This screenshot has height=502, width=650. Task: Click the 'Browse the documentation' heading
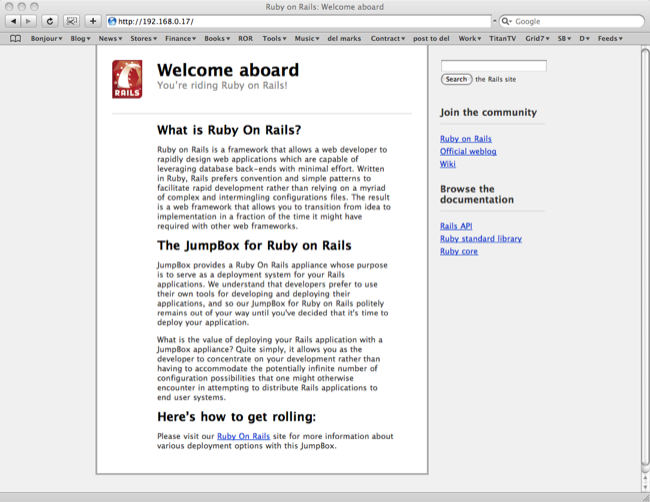pos(477,194)
